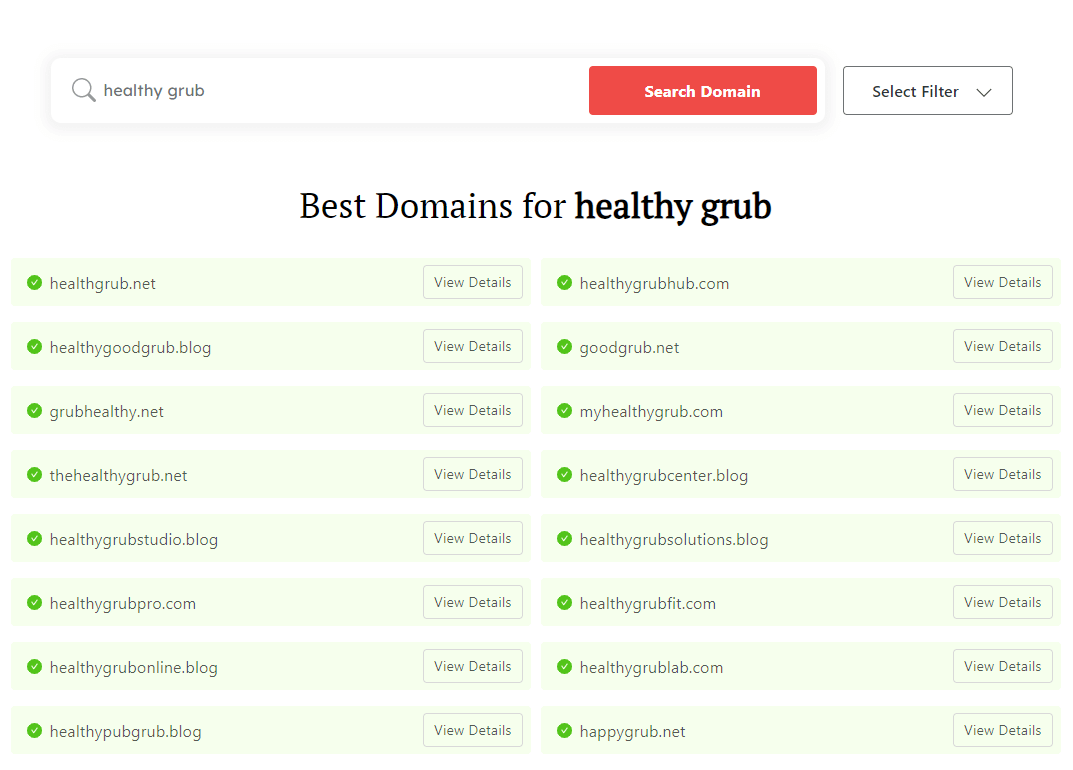
Task: Click green check icon beside healthygrubsolutions.blog
Action: [564, 538]
